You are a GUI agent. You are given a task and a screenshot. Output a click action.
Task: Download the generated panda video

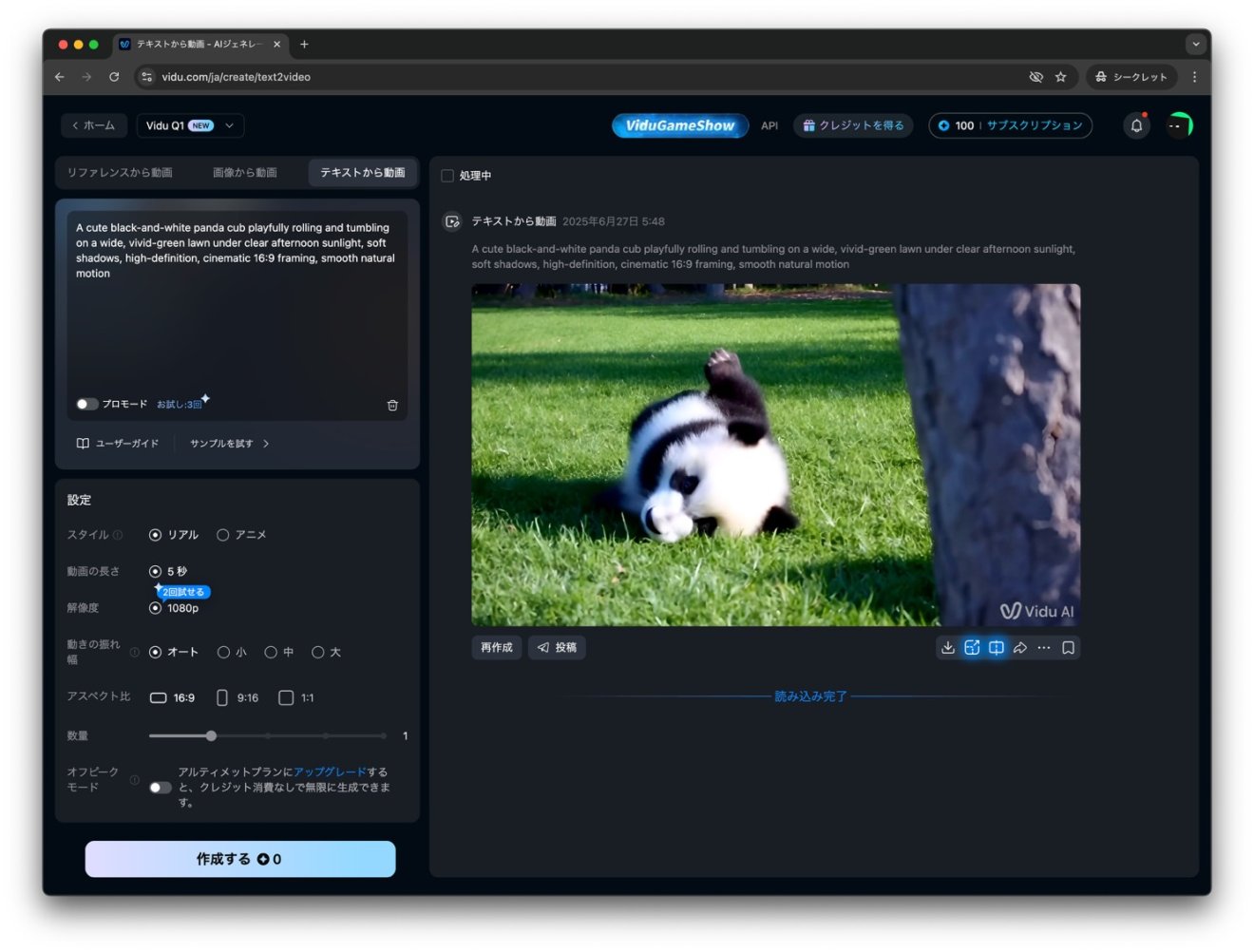pos(947,648)
